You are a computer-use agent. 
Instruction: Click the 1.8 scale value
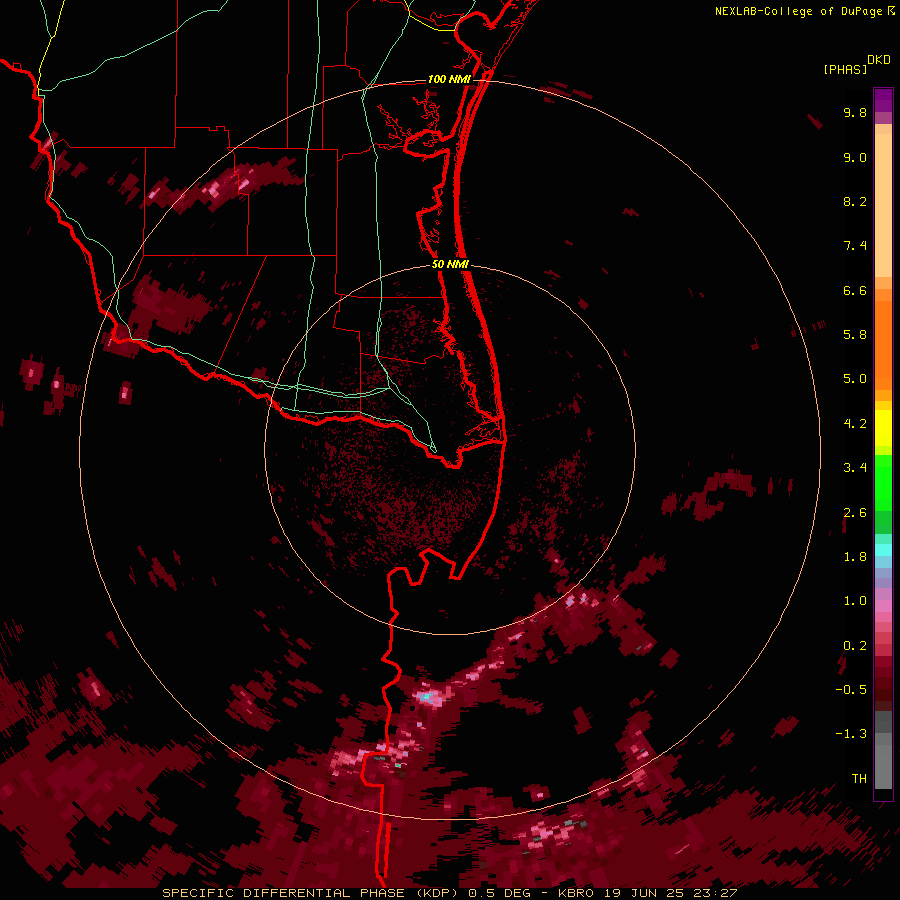855,557
